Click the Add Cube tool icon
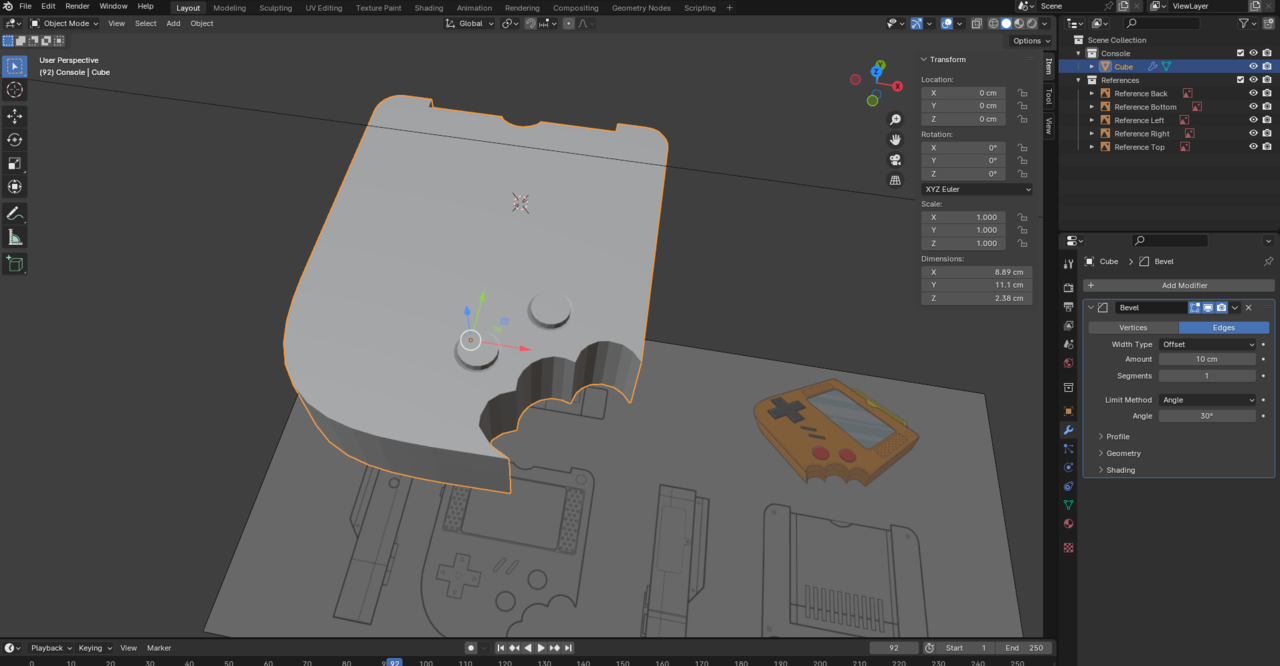 pos(15,264)
